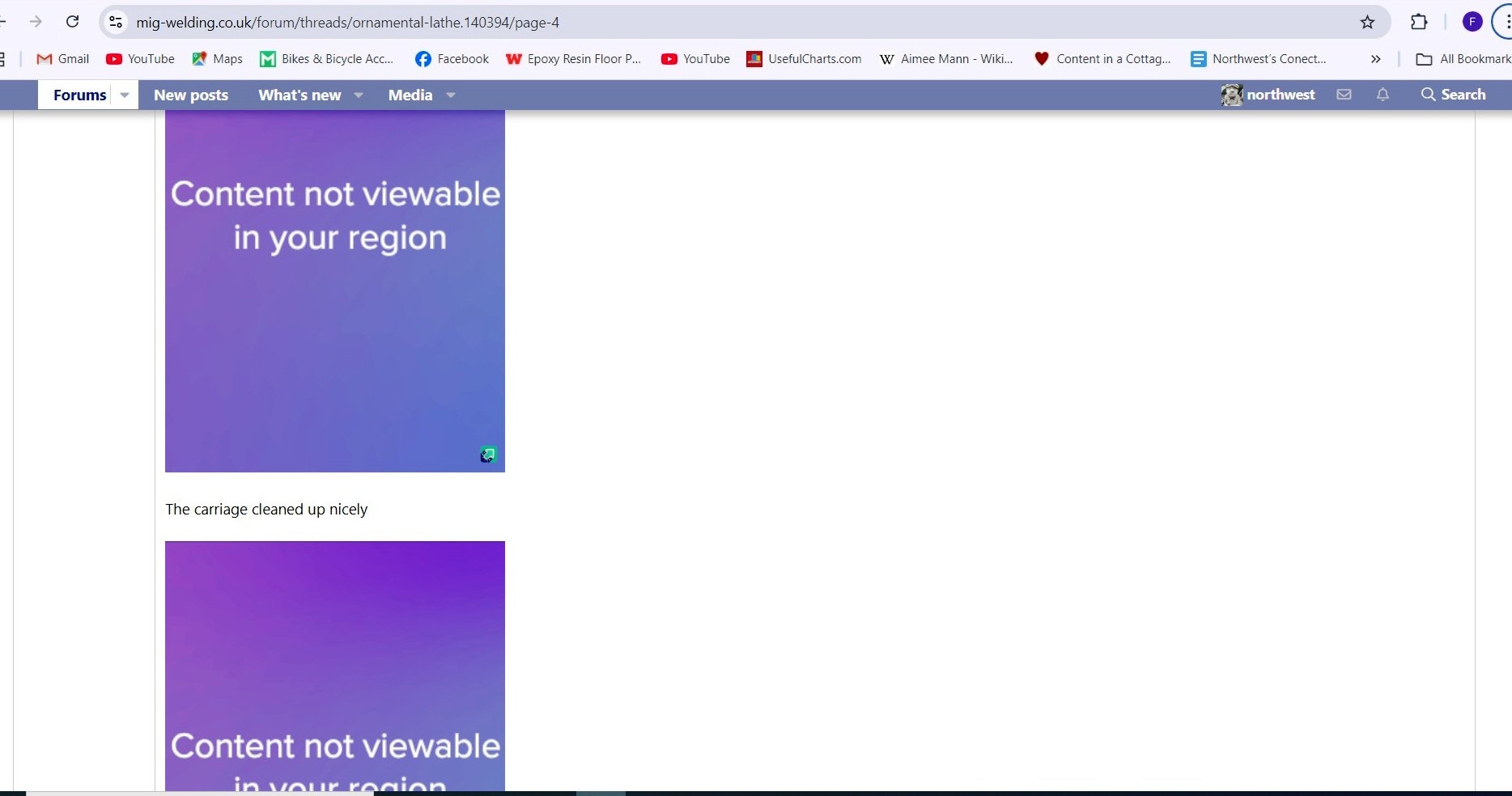Open the Gmail bookmark
The width and height of the screenshot is (1512, 796).
click(63, 59)
